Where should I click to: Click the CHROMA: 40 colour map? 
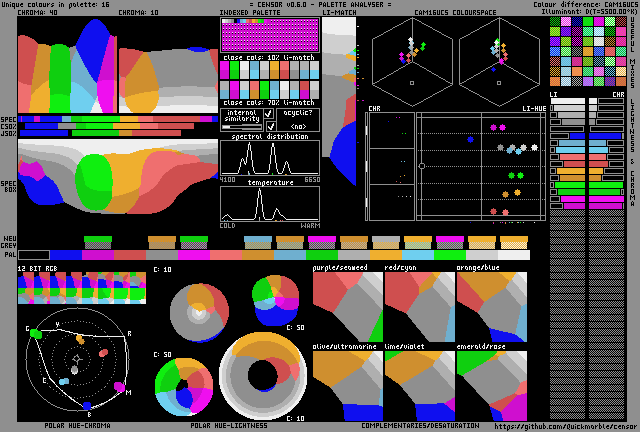point(68,65)
